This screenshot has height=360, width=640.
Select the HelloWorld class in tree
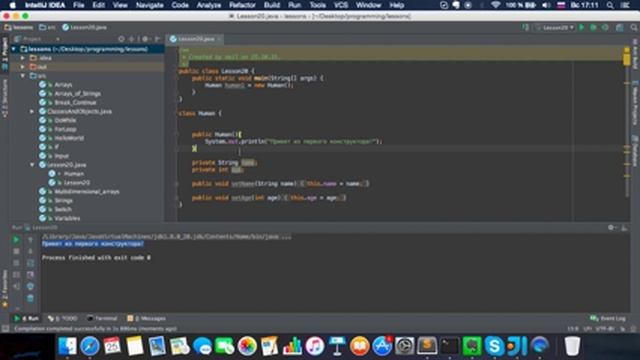(x=69, y=138)
